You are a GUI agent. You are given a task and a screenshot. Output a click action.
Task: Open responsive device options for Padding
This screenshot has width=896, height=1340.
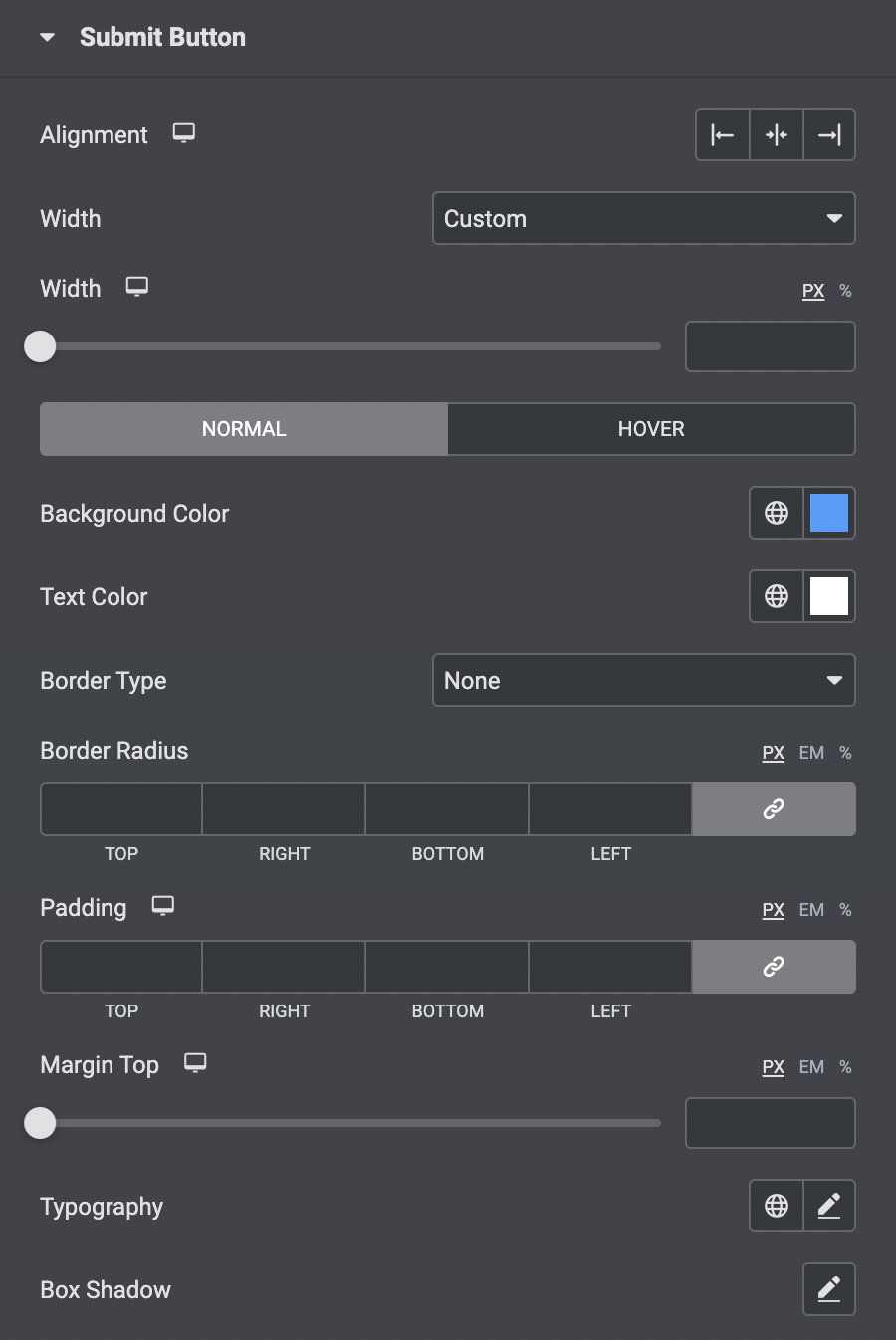click(x=162, y=906)
